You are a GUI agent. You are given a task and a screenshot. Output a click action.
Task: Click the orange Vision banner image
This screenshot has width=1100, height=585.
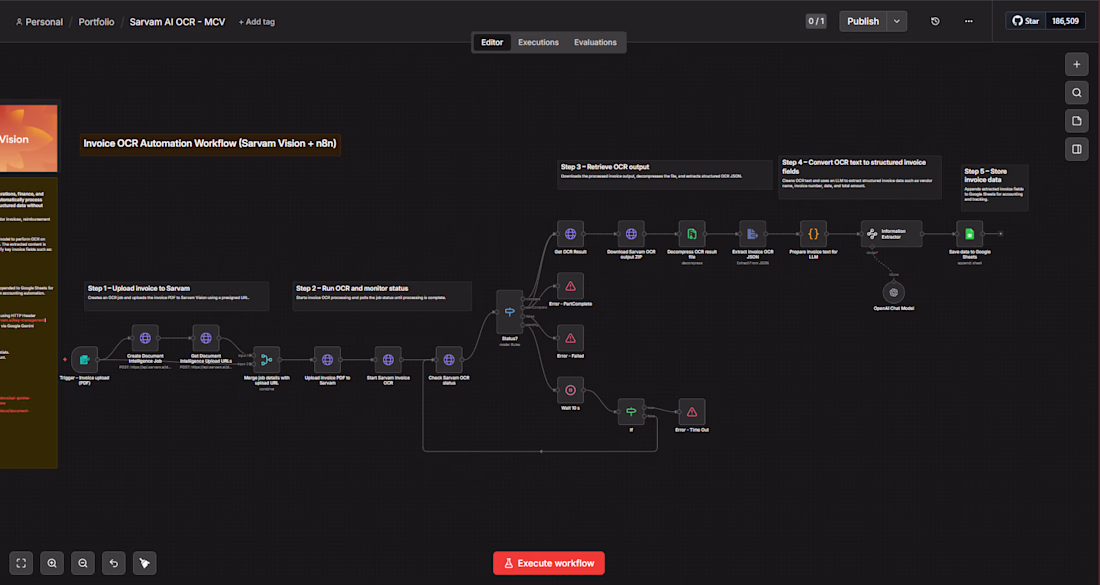click(29, 138)
